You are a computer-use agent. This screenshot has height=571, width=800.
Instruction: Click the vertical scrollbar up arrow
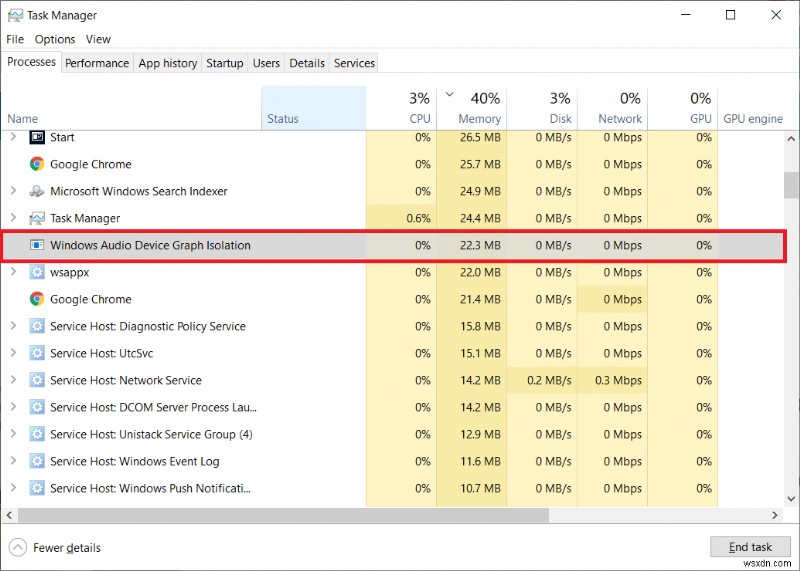coord(791,138)
